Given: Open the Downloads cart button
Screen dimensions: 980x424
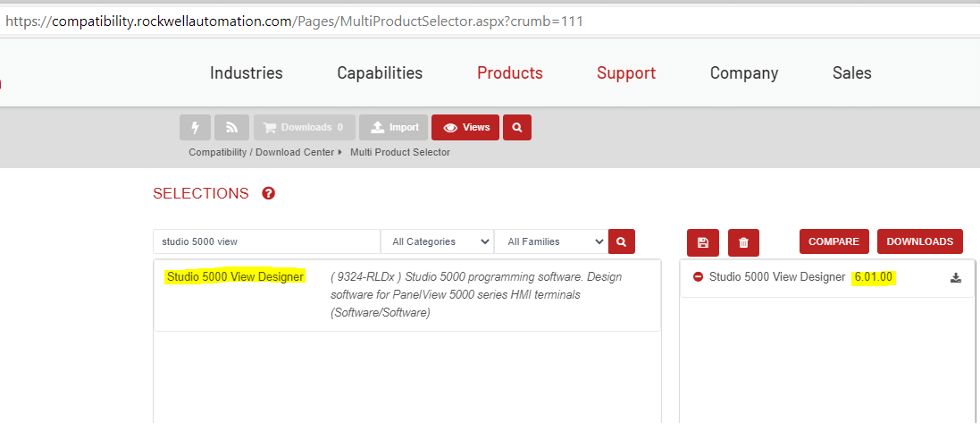Looking at the screenshot, I should (x=304, y=127).
